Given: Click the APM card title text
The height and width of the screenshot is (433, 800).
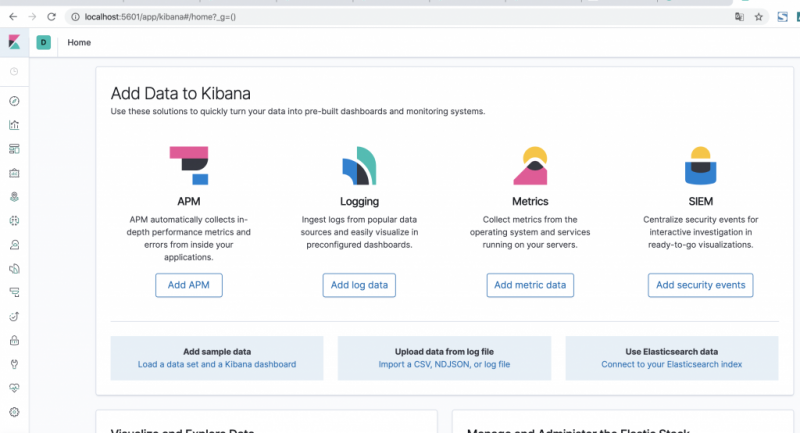Looking at the screenshot, I should click(x=189, y=201).
